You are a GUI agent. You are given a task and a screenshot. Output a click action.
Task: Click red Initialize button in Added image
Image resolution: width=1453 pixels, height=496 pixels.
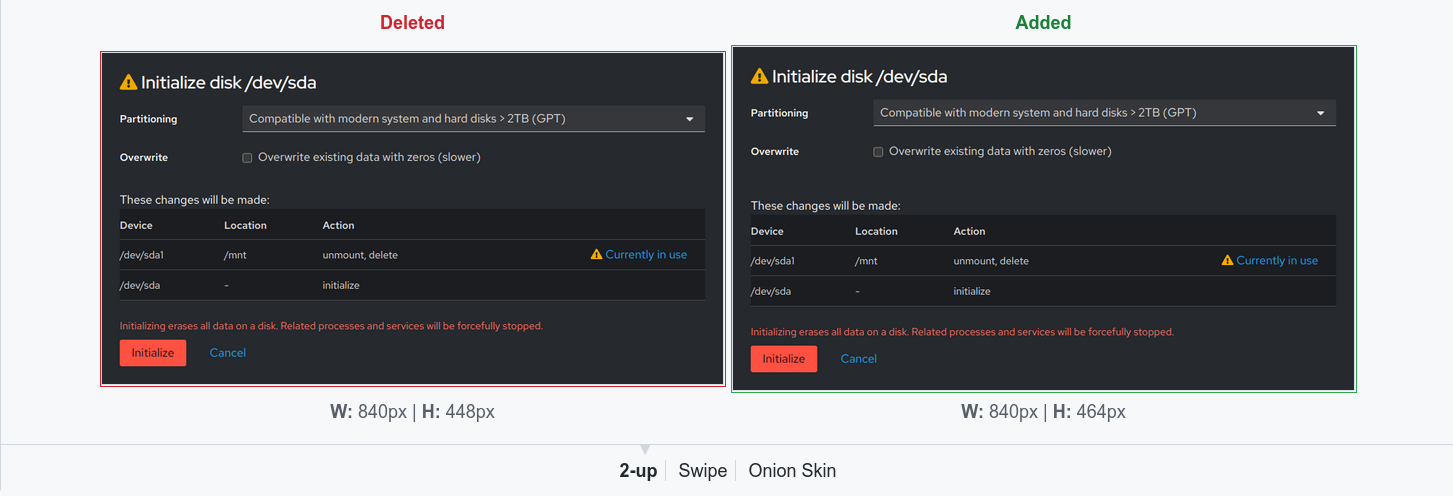click(784, 359)
